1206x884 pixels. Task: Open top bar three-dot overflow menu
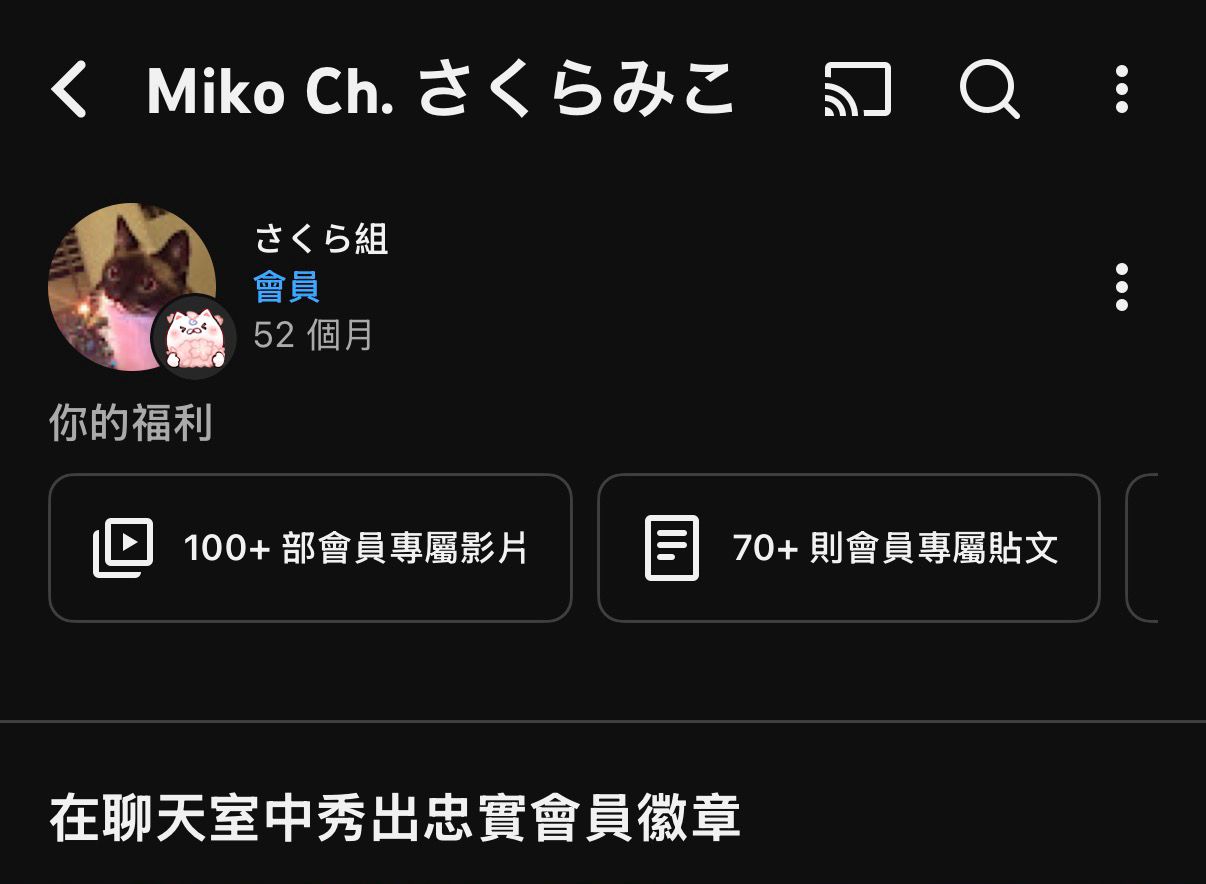point(1122,90)
